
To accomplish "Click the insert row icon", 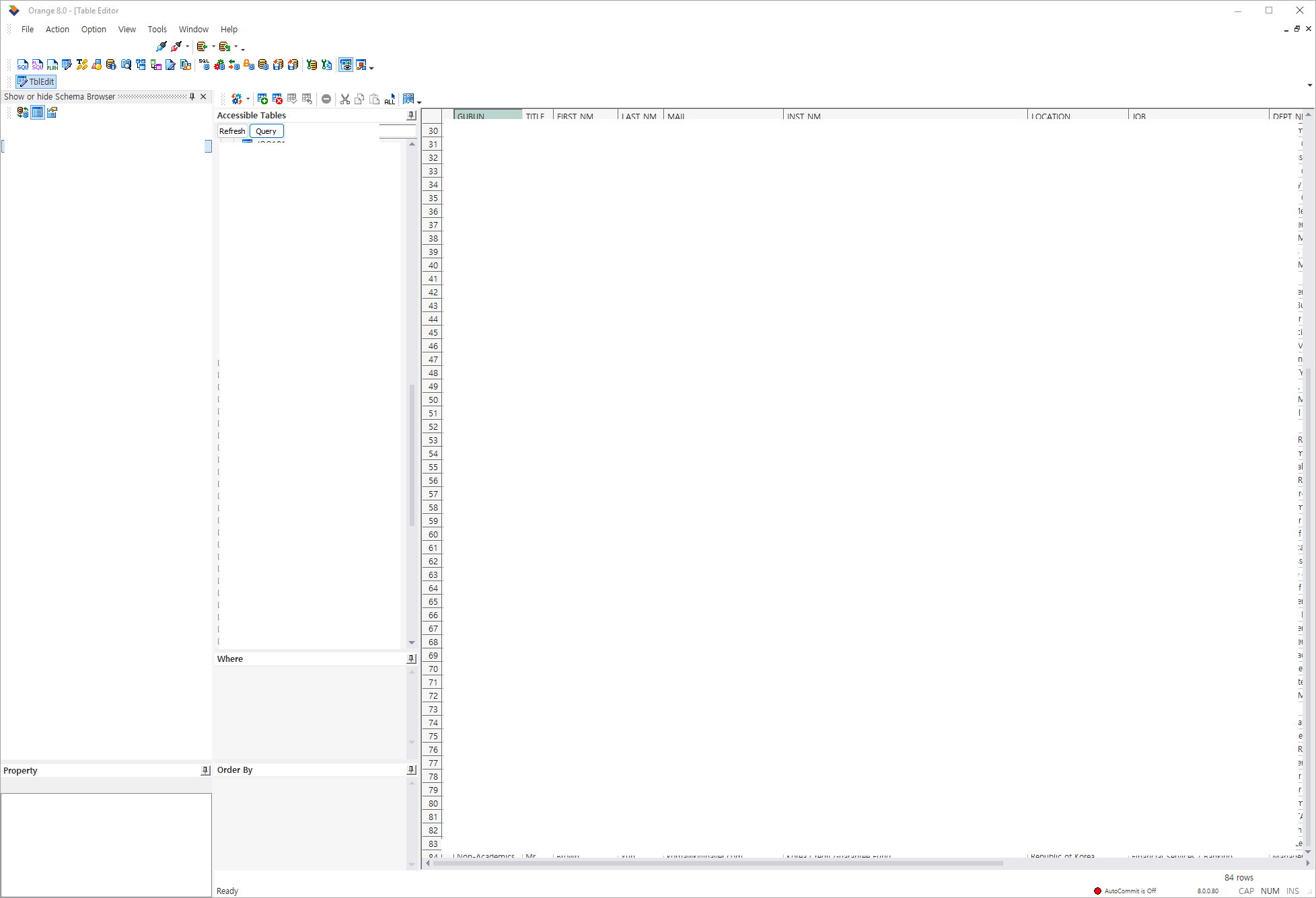I will tap(262, 99).
